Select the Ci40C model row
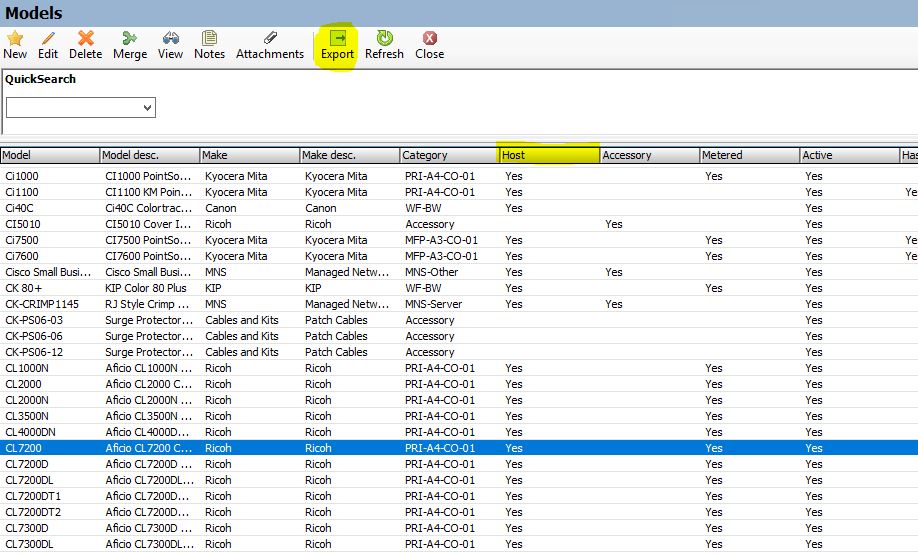 (x=459, y=208)
